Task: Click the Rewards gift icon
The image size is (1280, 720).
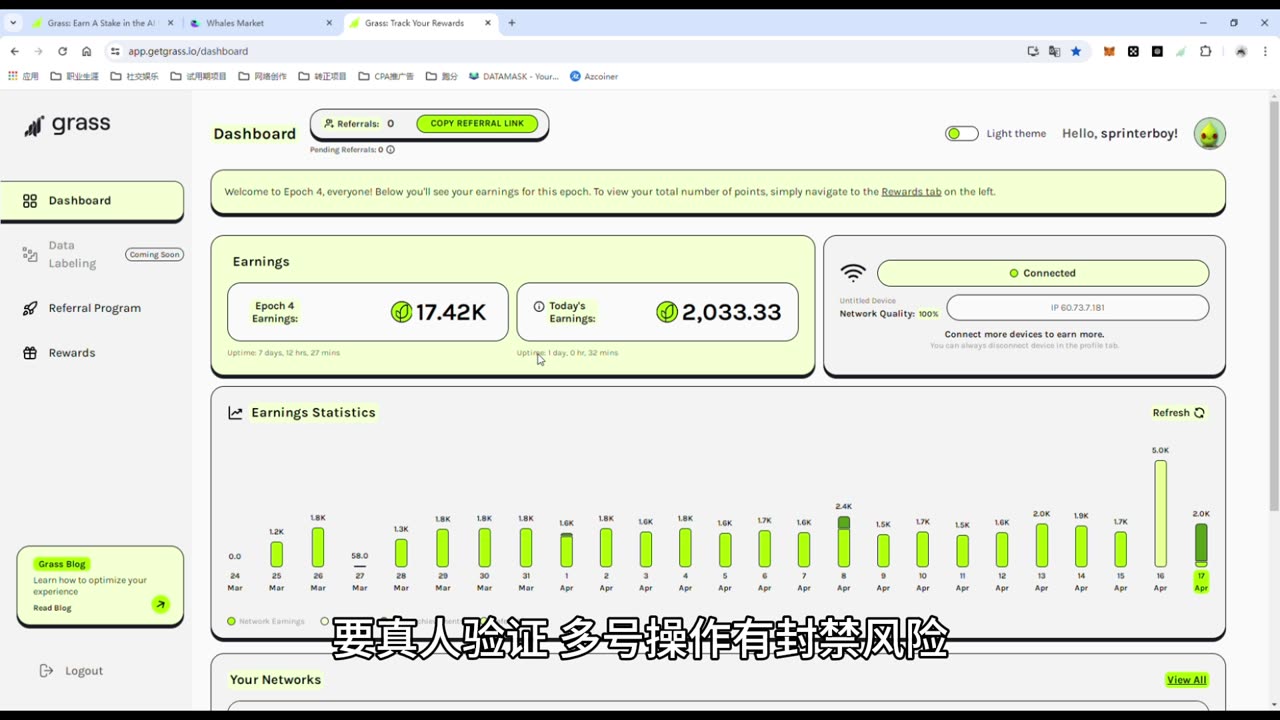Action: coord(30,353)
